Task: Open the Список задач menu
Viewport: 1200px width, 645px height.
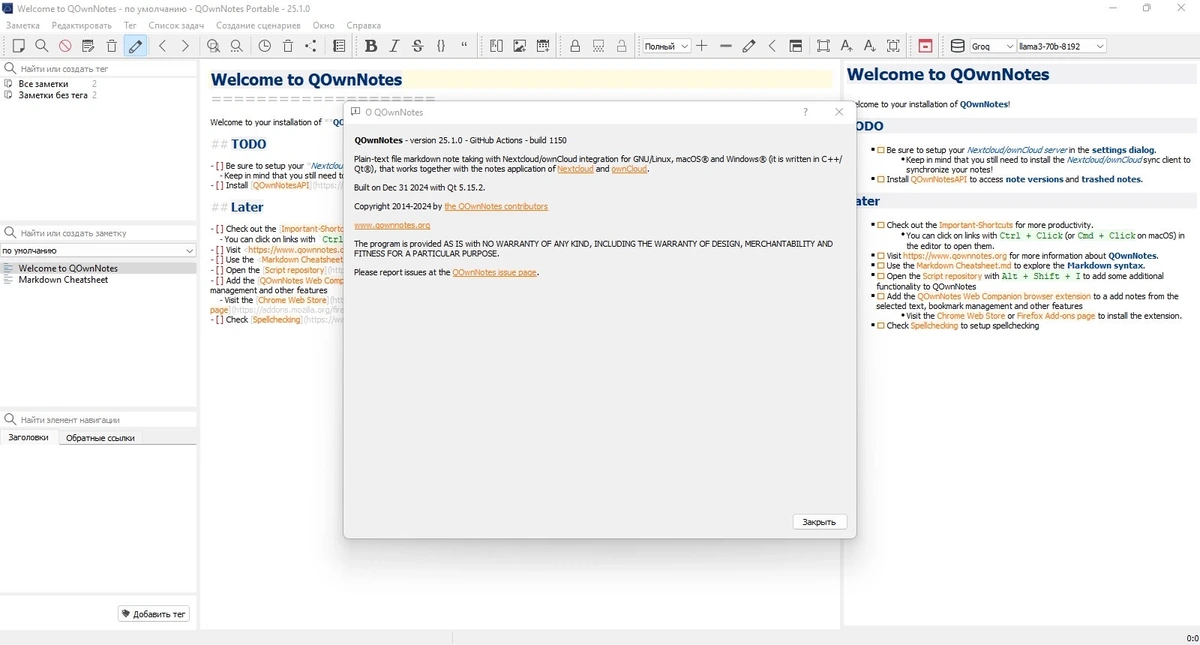Action: coord(178,25)
